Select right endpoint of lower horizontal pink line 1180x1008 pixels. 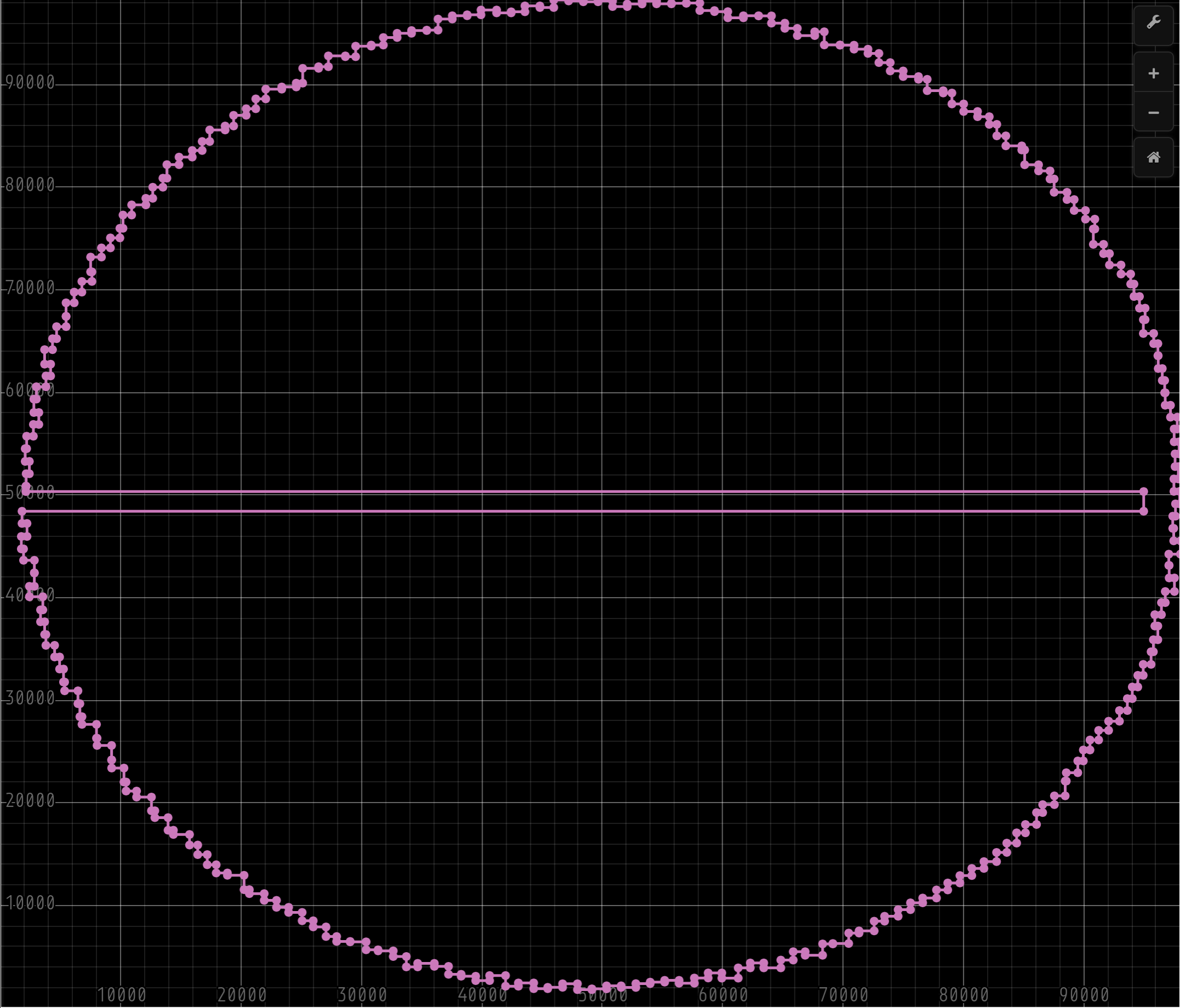point(1143,512)
